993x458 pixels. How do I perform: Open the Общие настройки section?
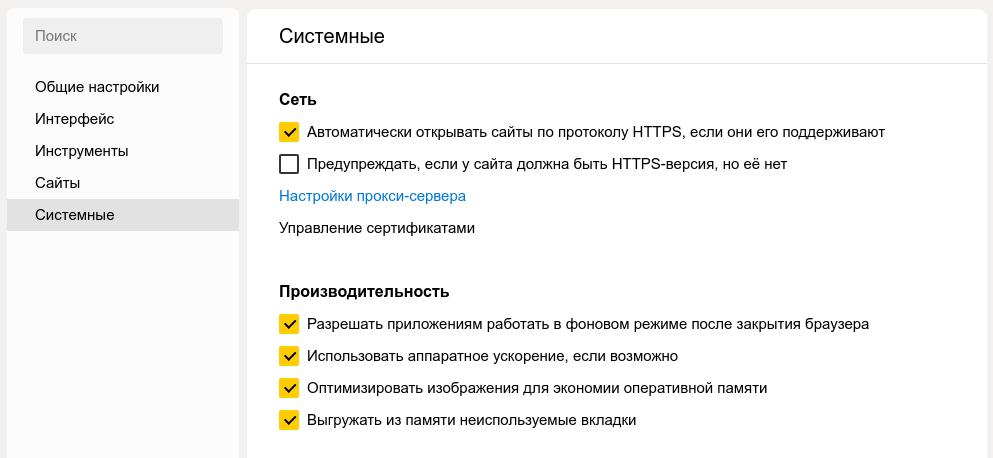coord(97,87)
